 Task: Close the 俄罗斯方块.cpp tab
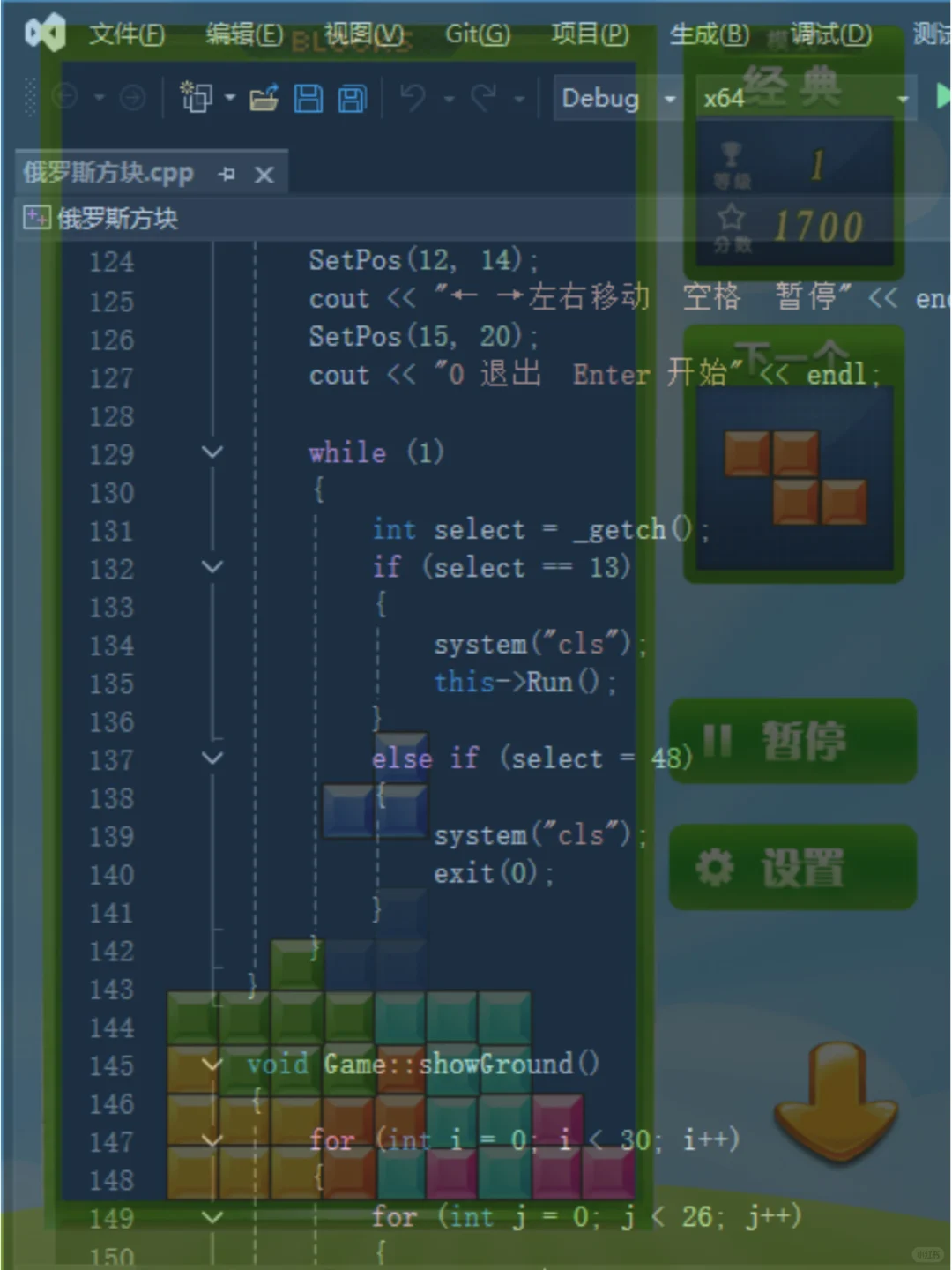click(264, 175)
